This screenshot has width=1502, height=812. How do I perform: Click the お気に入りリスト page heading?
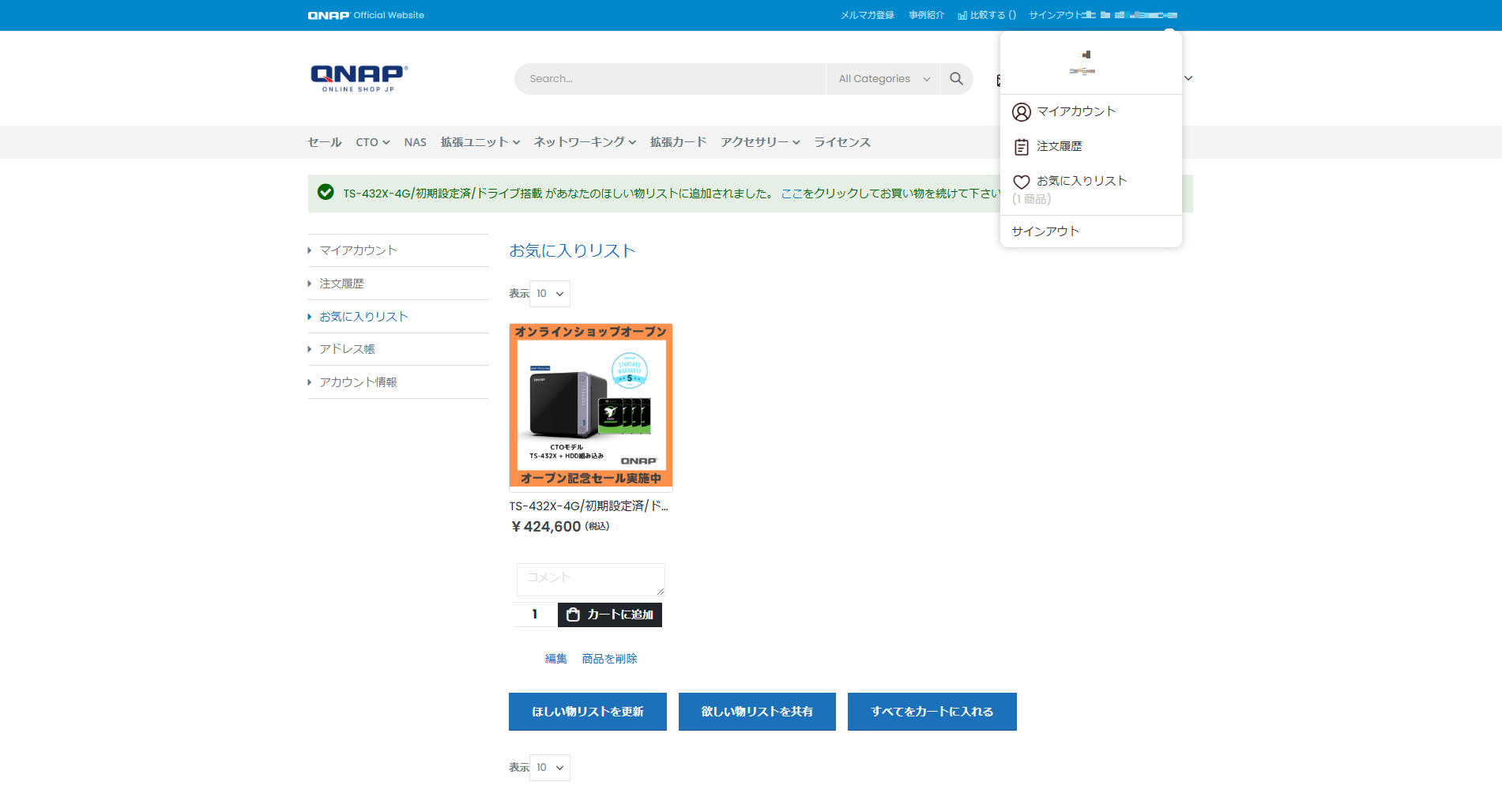[572, 250]
